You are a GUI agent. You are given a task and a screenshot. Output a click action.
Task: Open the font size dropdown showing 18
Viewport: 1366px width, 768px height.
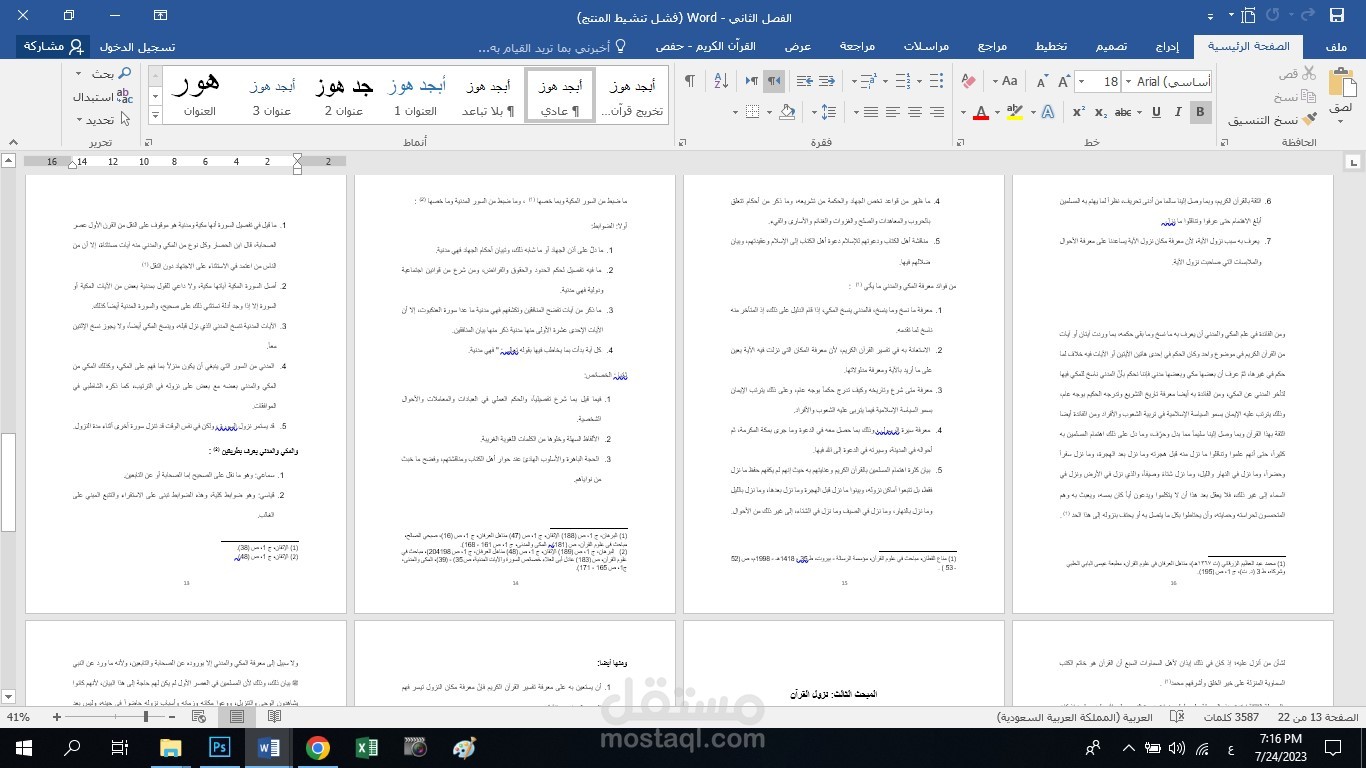point(1081,82)
